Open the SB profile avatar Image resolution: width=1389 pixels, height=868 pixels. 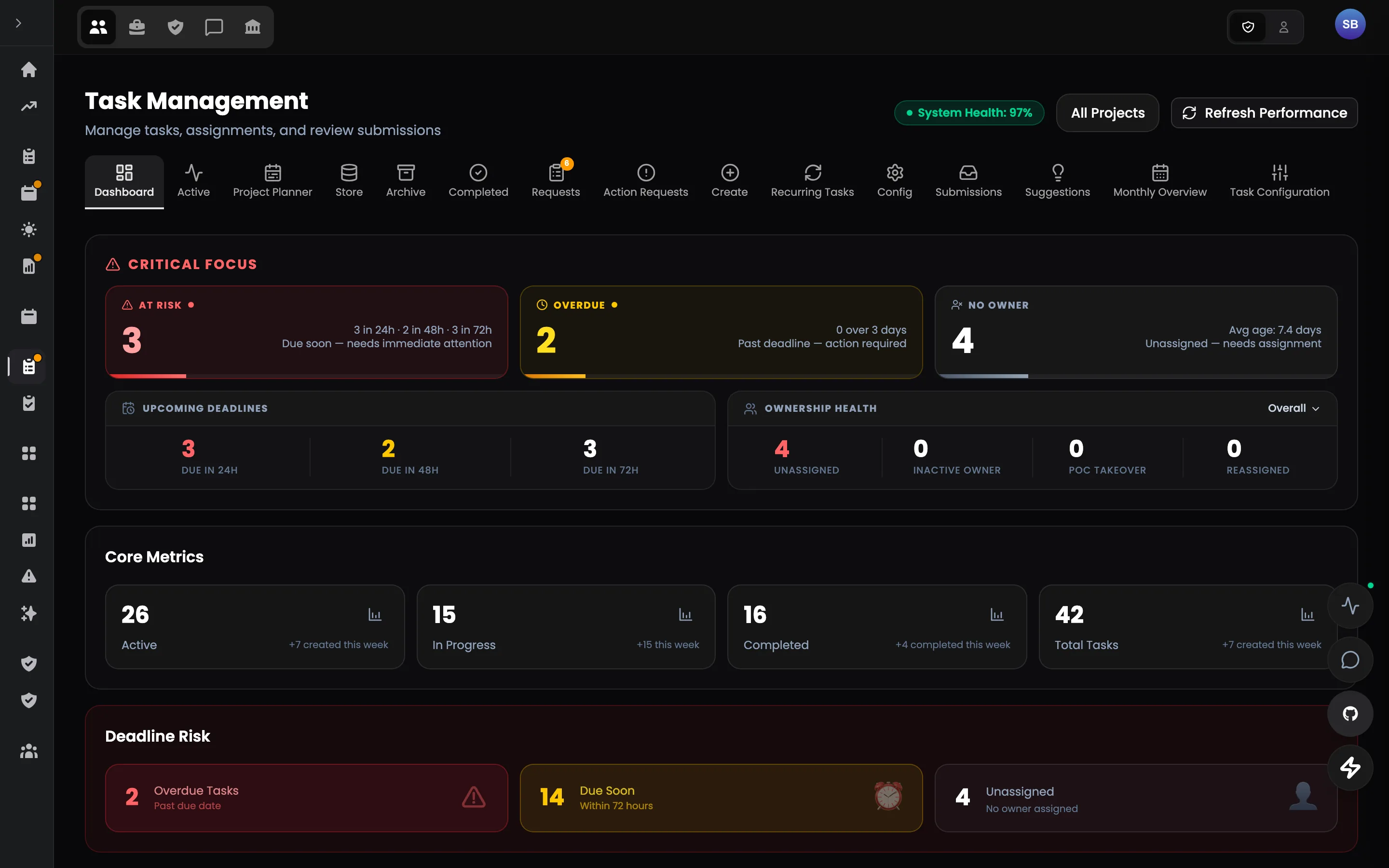[1350, 24]
